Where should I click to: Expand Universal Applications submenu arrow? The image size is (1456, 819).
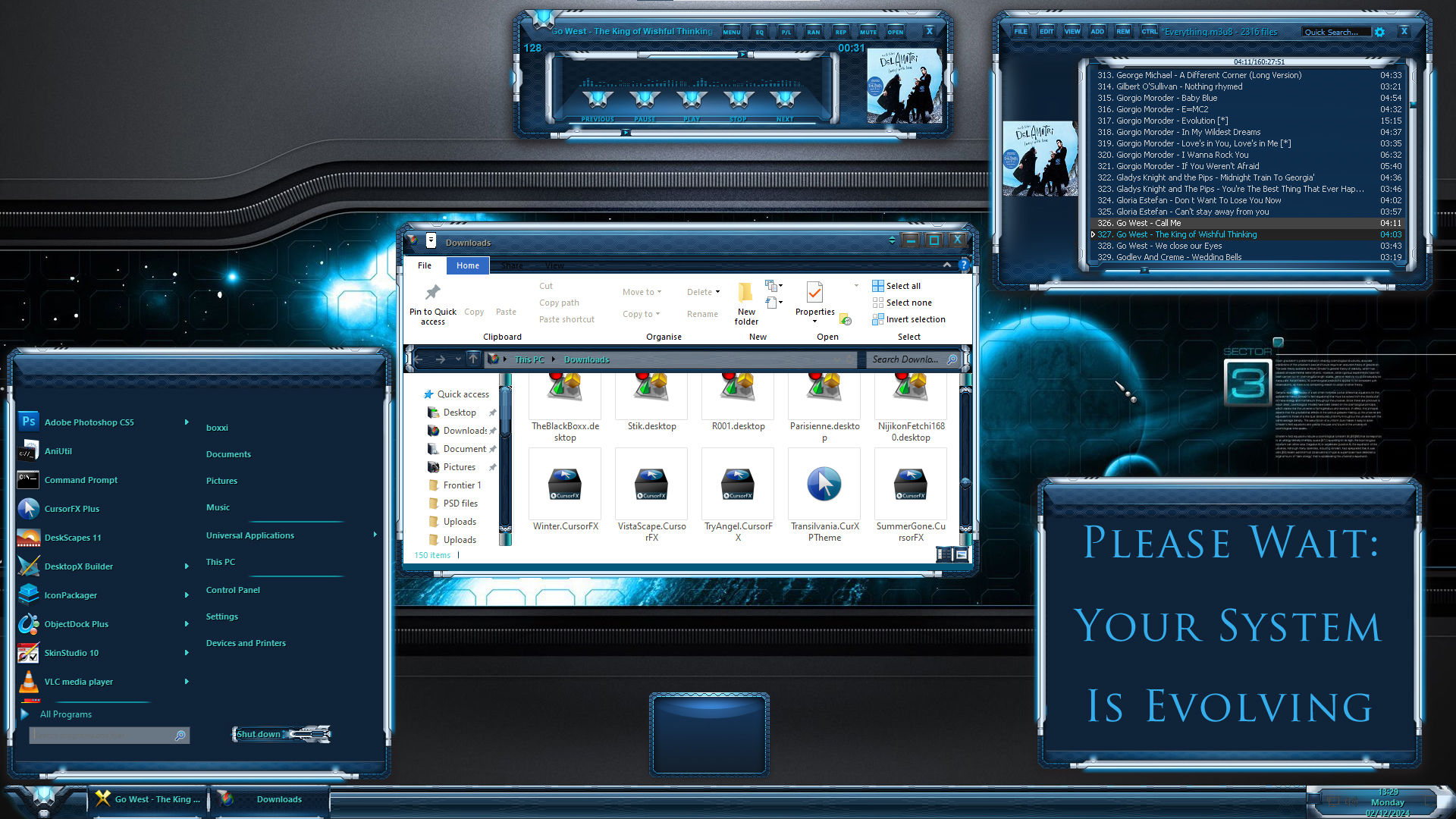tap(375, 535)
